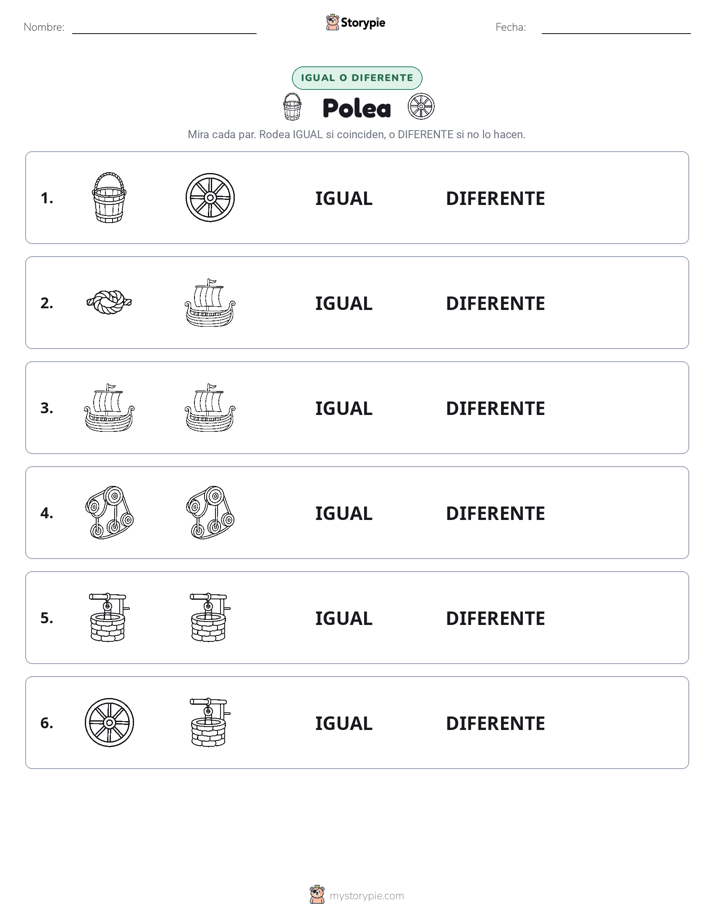Click the bucket icon in row 1
The width and height of the screenshot is (714, 924).
pyautogui.click(x=109, y=197)
